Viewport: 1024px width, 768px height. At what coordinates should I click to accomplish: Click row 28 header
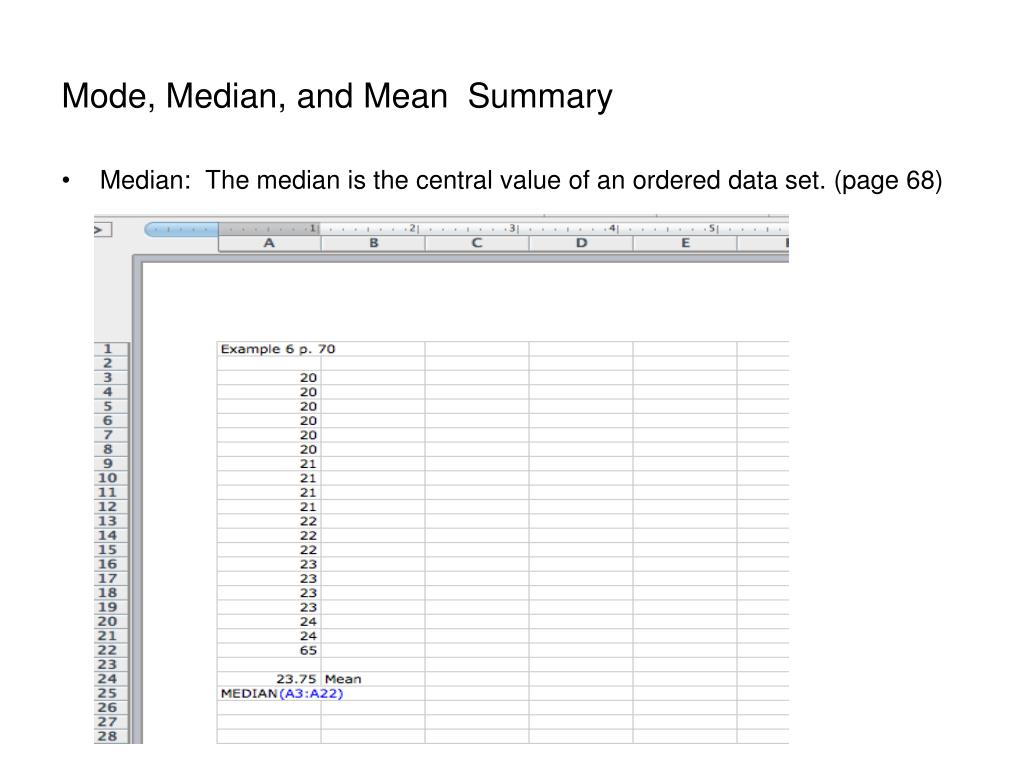click(x=110, y=737)
